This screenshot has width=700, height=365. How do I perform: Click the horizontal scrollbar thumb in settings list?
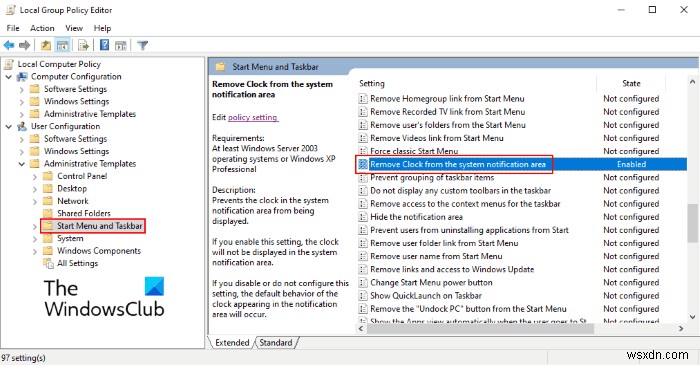coord(480,328)
